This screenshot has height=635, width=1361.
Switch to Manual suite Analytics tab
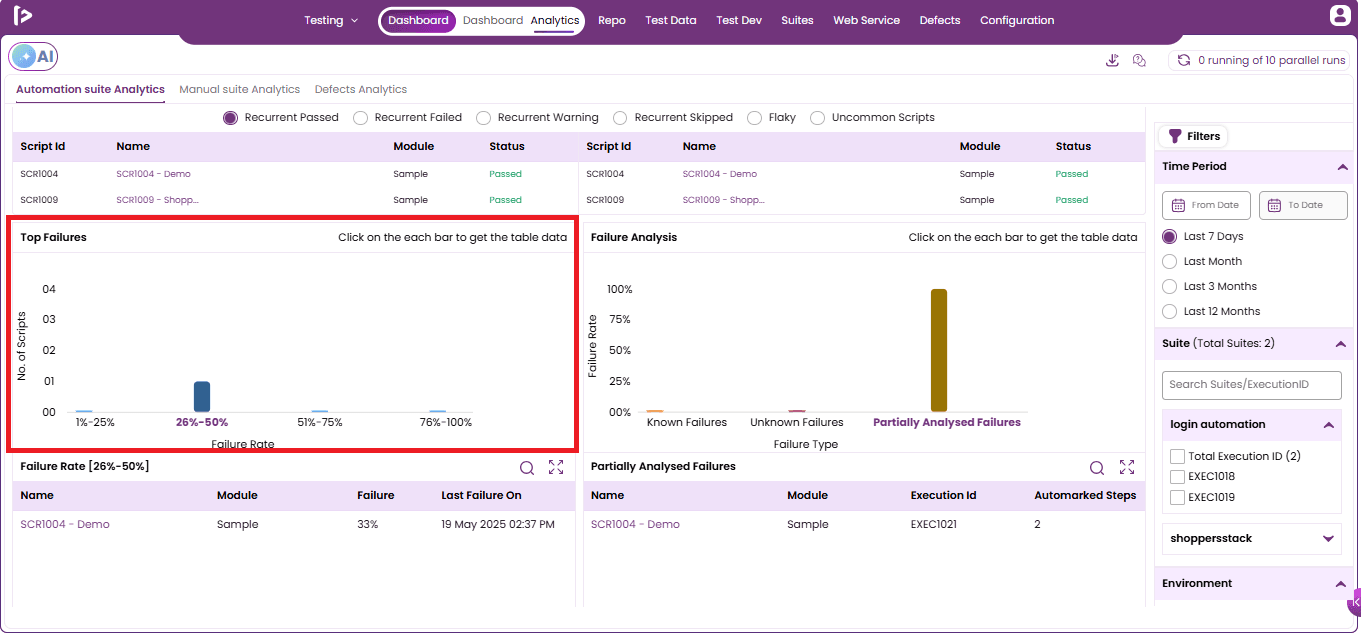click(240, 90)
